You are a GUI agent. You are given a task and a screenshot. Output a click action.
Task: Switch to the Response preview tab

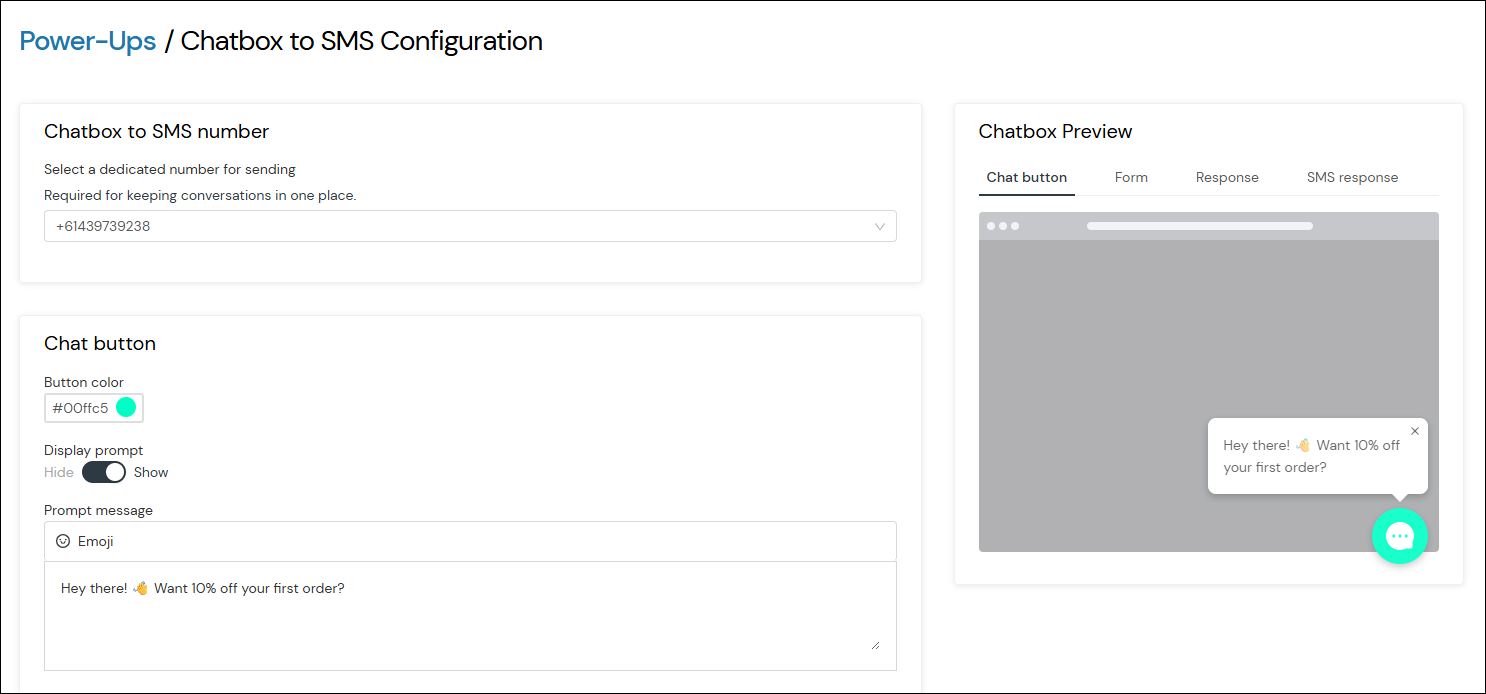(1227, 177)
